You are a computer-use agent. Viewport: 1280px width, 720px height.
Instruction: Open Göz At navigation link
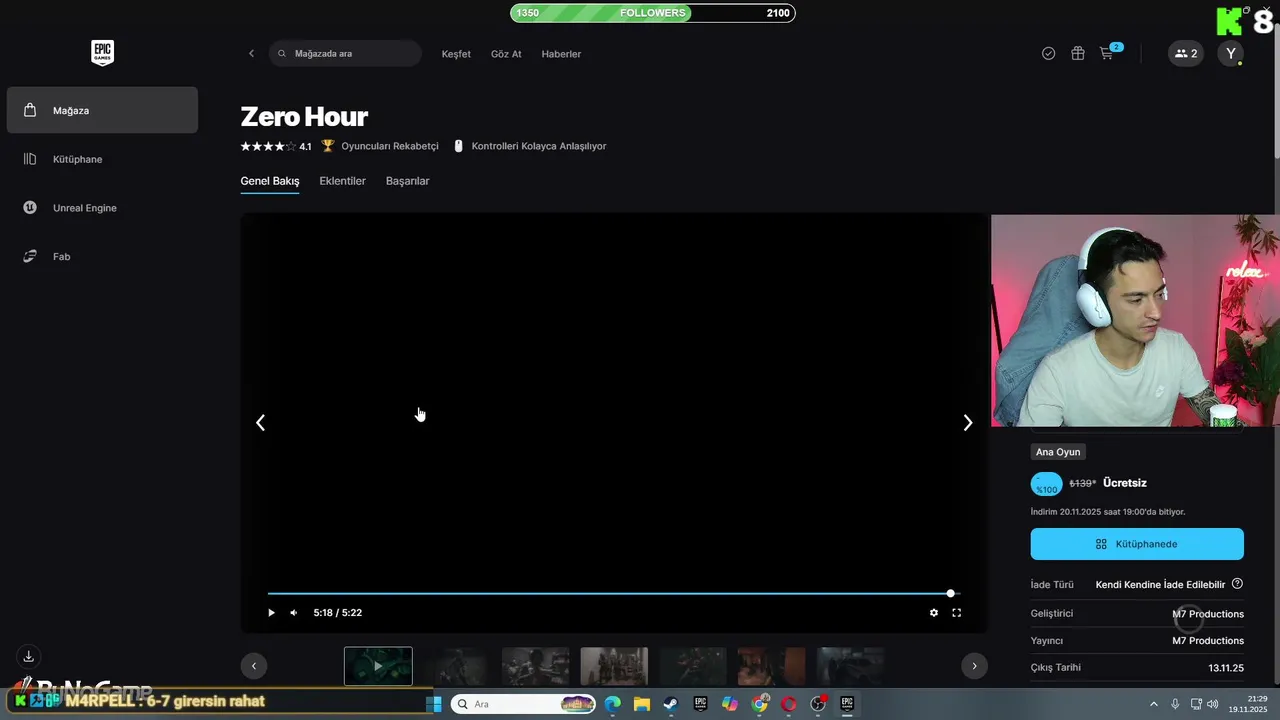(x=506, y=54)
